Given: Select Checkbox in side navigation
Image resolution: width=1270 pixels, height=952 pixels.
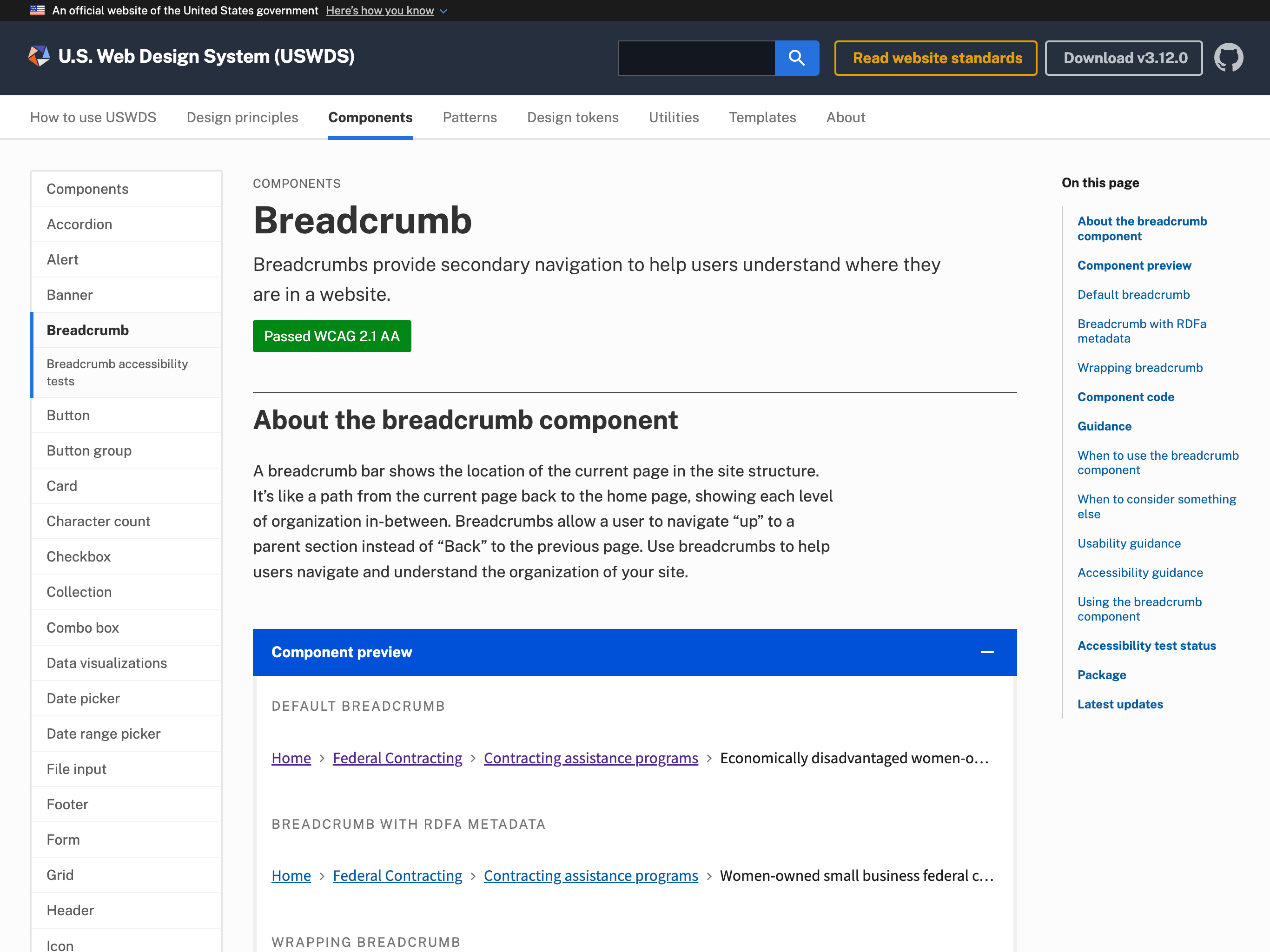Looking at the screenshot, I should 126,556.
